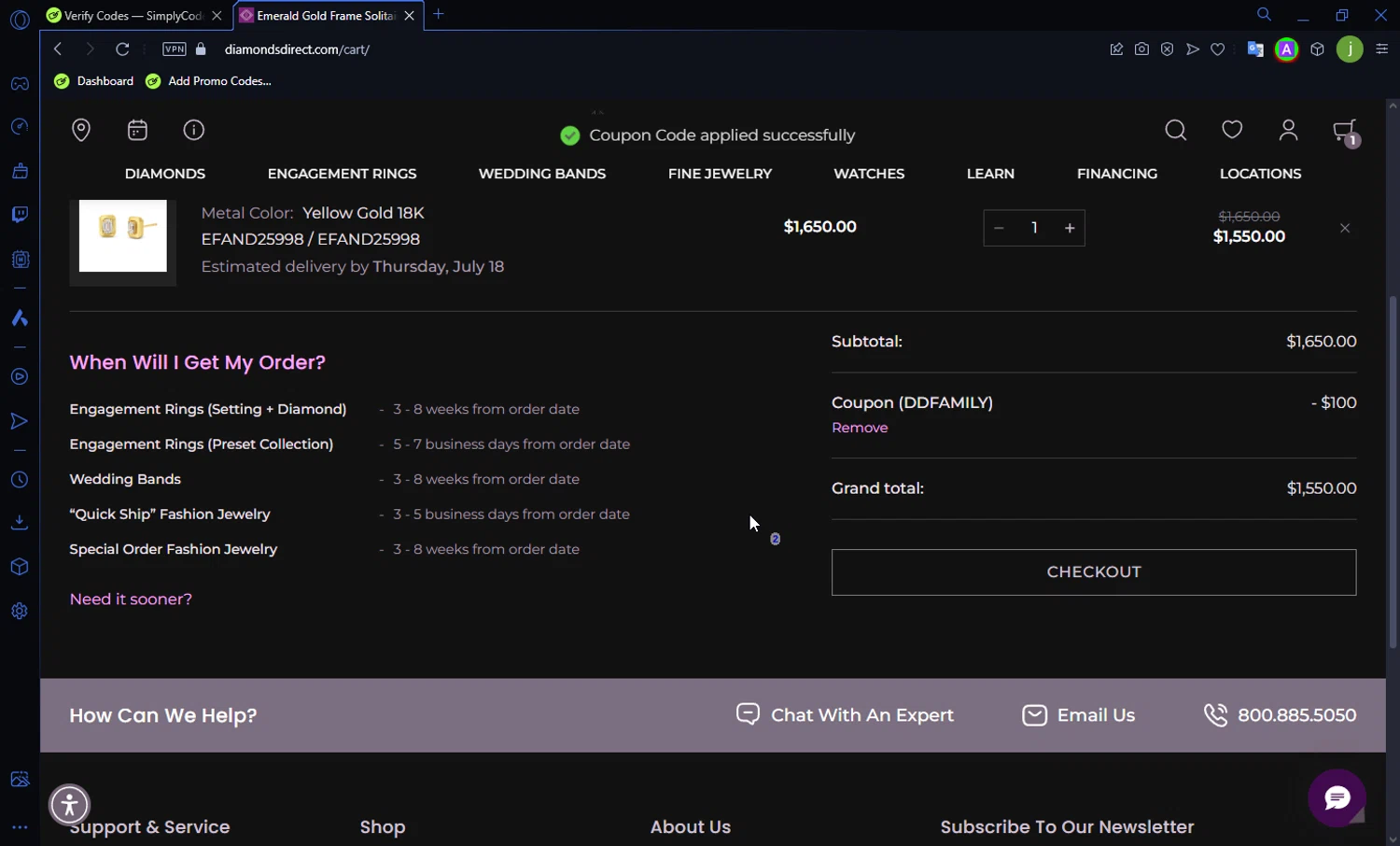Open sidebar Twitch icon

coord(20,215)
